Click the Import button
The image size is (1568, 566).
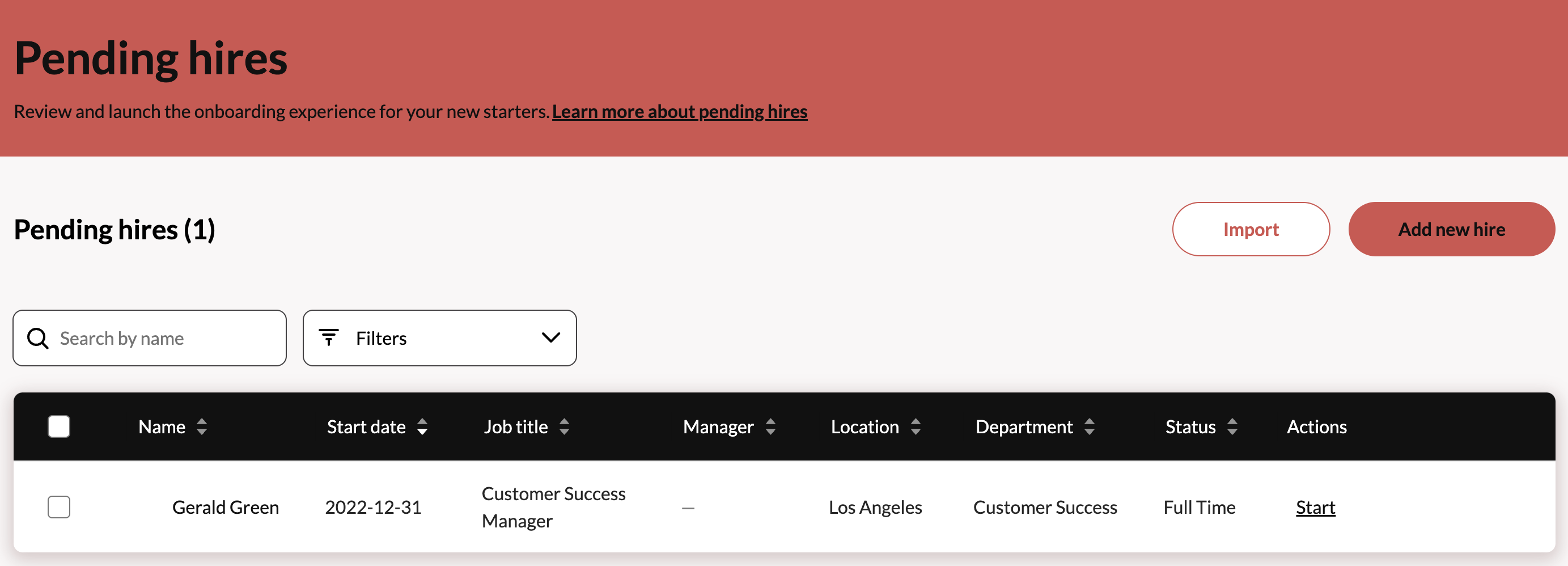coord(1250,230)
